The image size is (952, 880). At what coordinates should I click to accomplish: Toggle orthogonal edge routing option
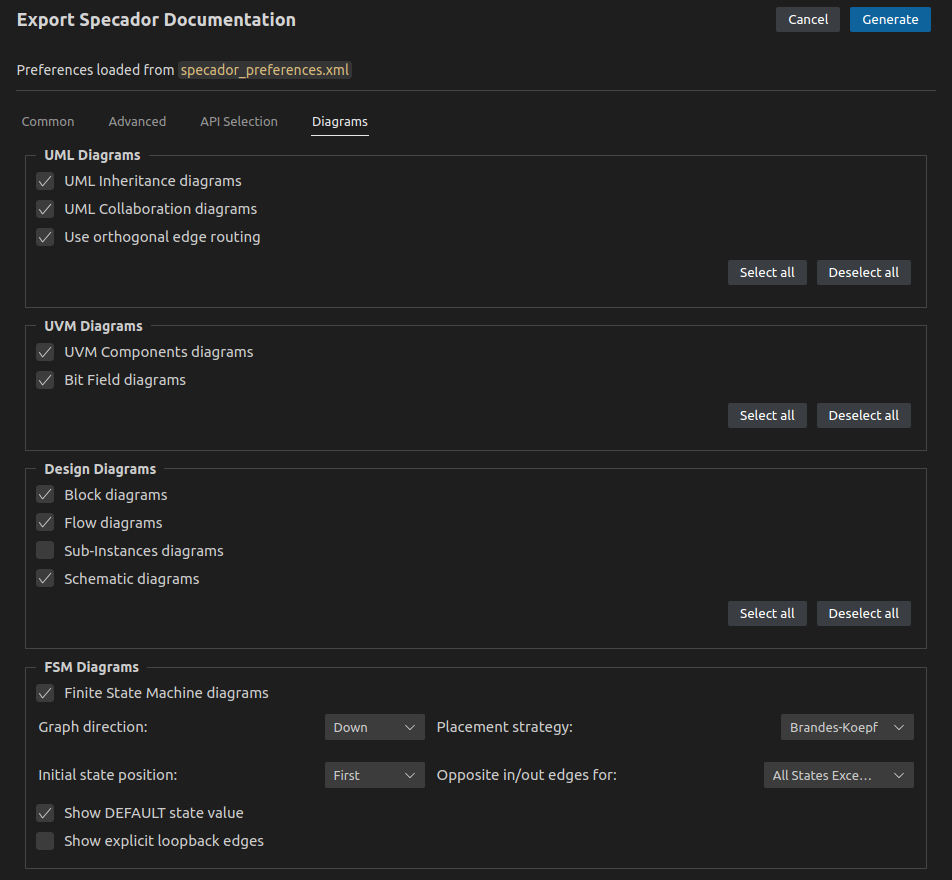45,237
